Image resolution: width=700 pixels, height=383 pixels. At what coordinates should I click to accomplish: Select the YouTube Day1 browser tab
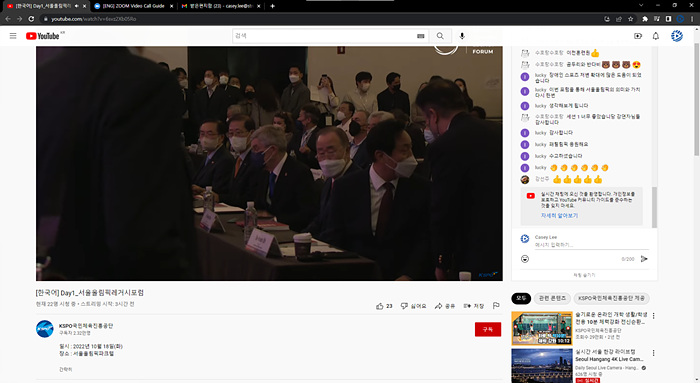(x=43, y=6)
